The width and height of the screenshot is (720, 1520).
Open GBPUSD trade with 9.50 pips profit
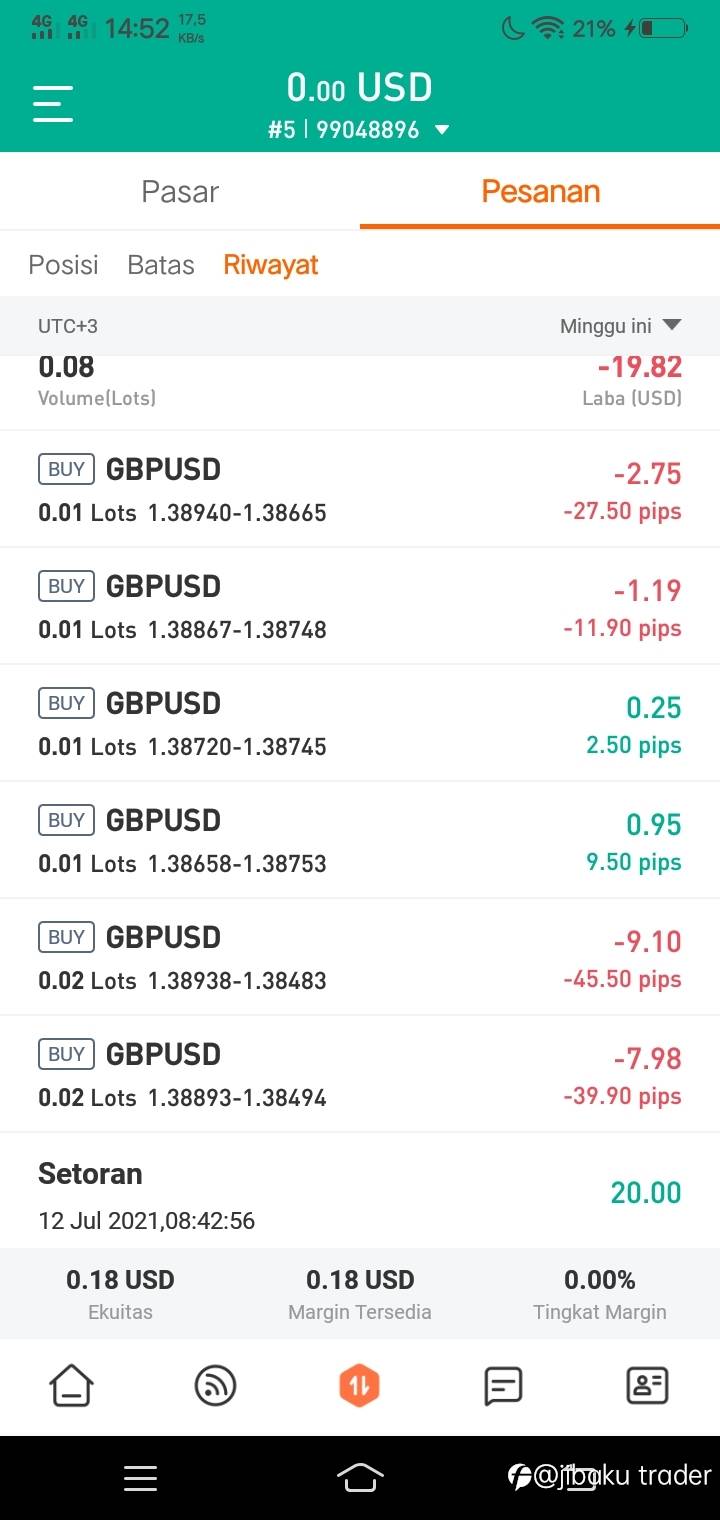360,840
